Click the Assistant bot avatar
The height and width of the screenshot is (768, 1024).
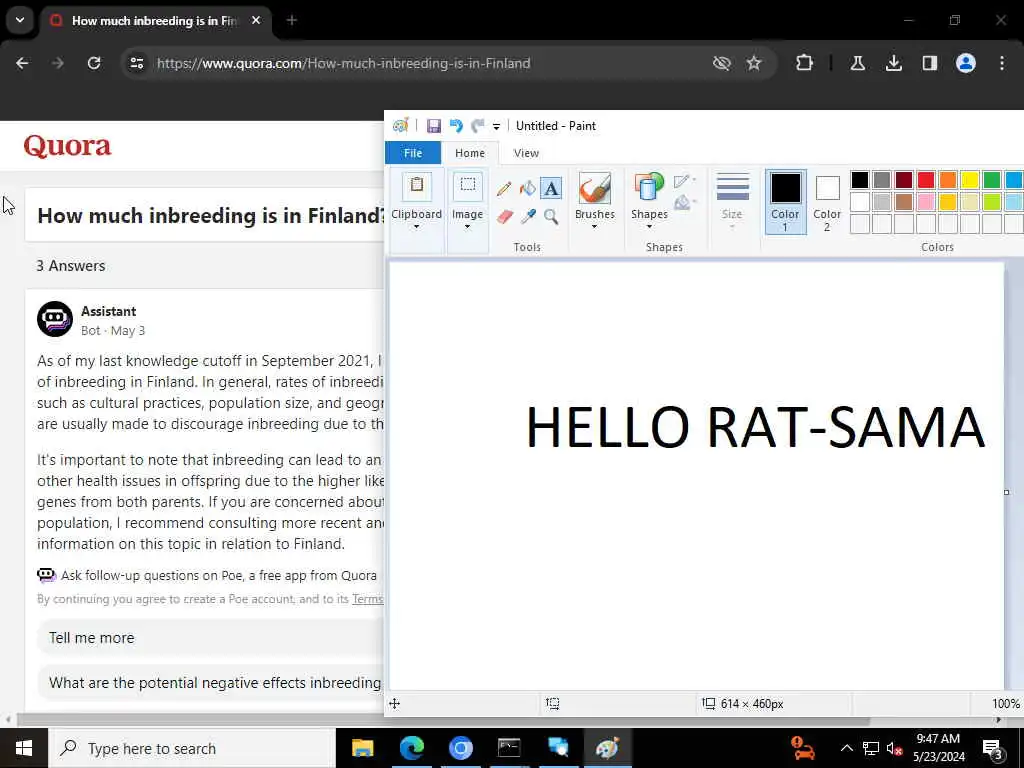(55, 319)
